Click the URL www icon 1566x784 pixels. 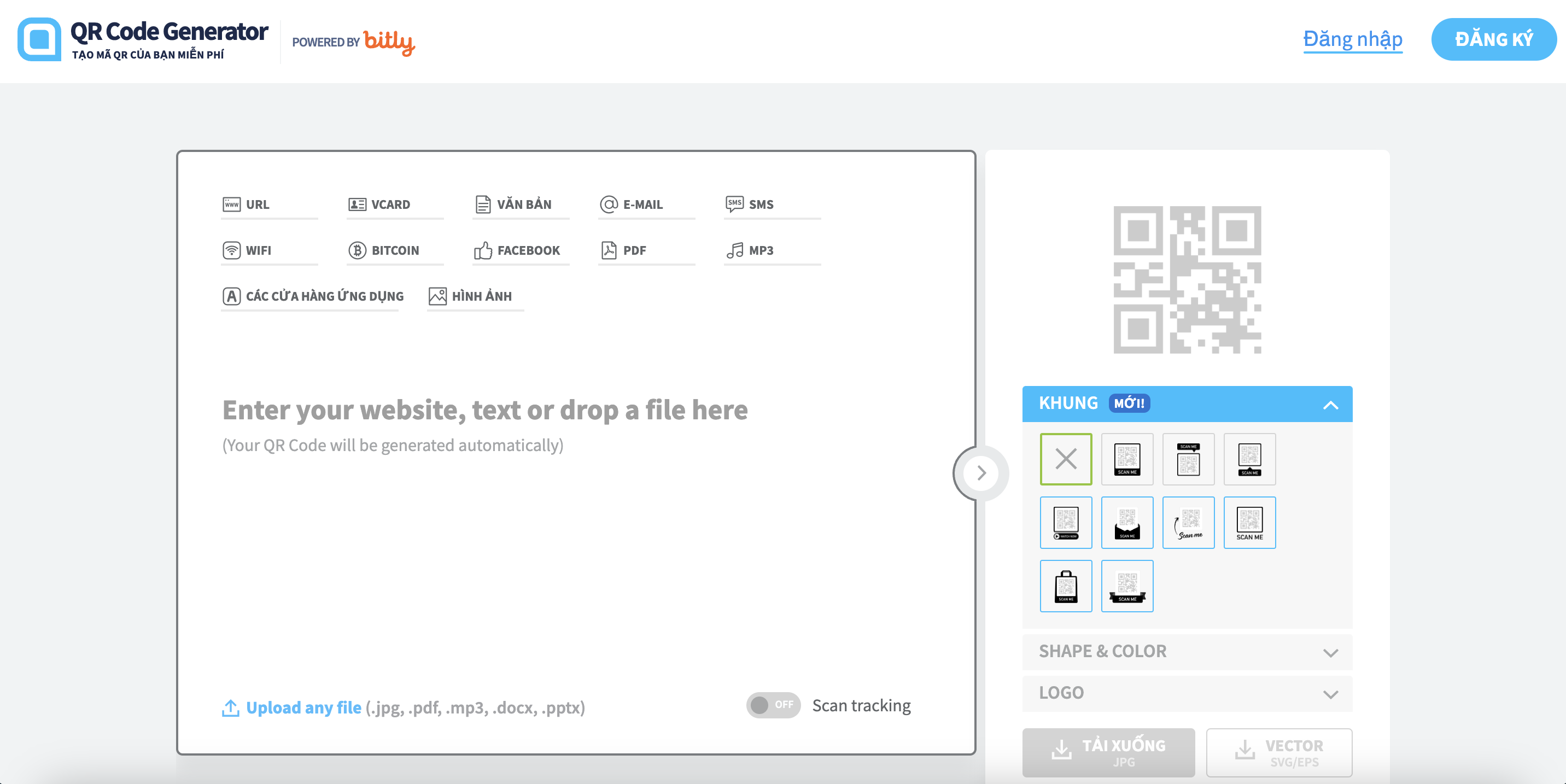pos(232,204)
